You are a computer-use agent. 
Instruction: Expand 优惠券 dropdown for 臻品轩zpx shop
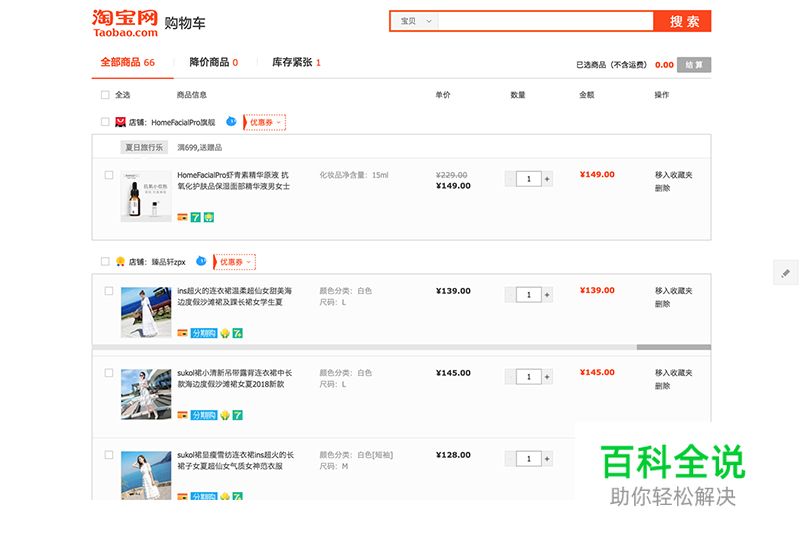point(235,262)
